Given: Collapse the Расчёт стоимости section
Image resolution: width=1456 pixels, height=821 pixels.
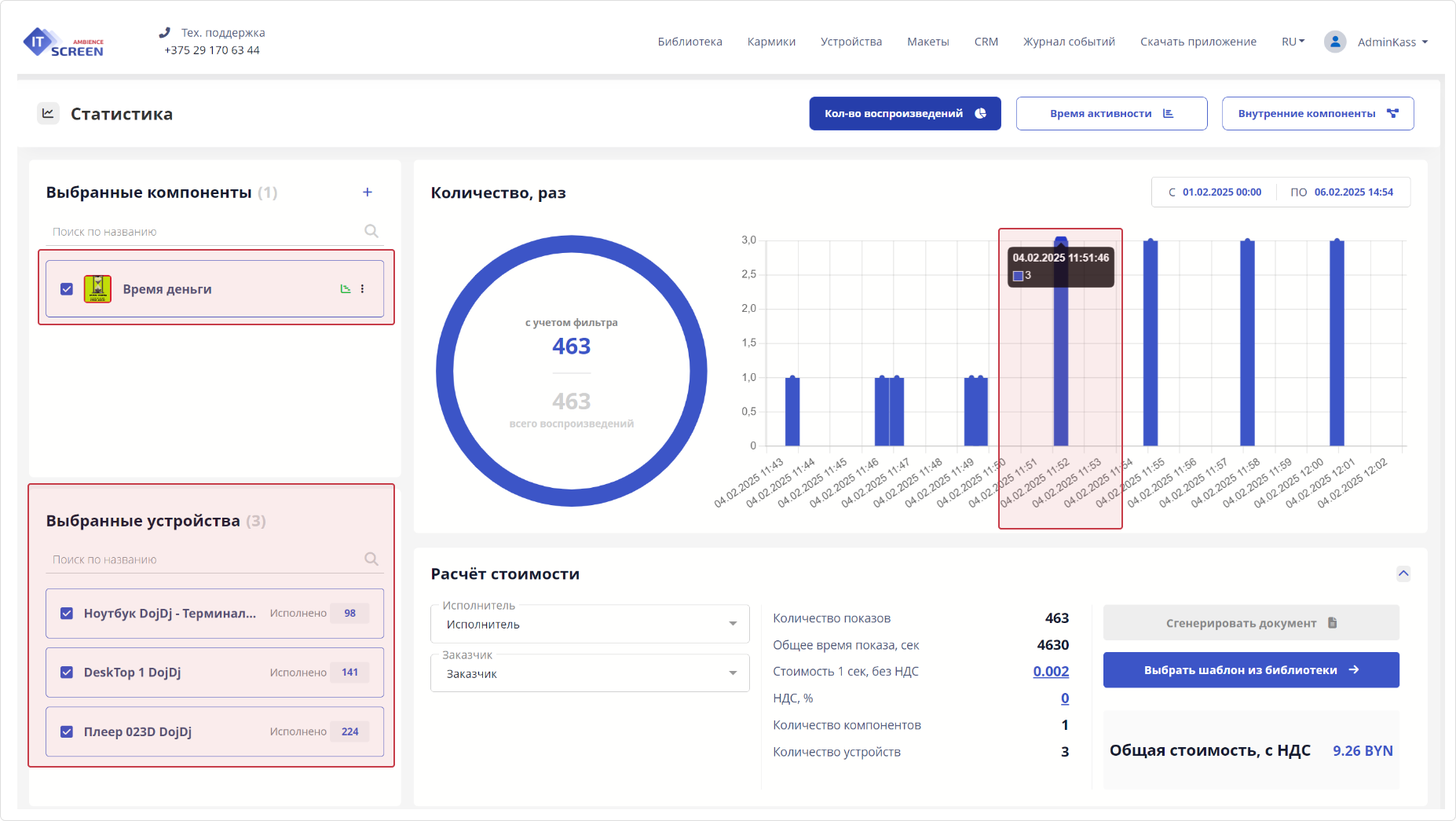Looking at the screenshot, I should click(x=1403, y=574).
